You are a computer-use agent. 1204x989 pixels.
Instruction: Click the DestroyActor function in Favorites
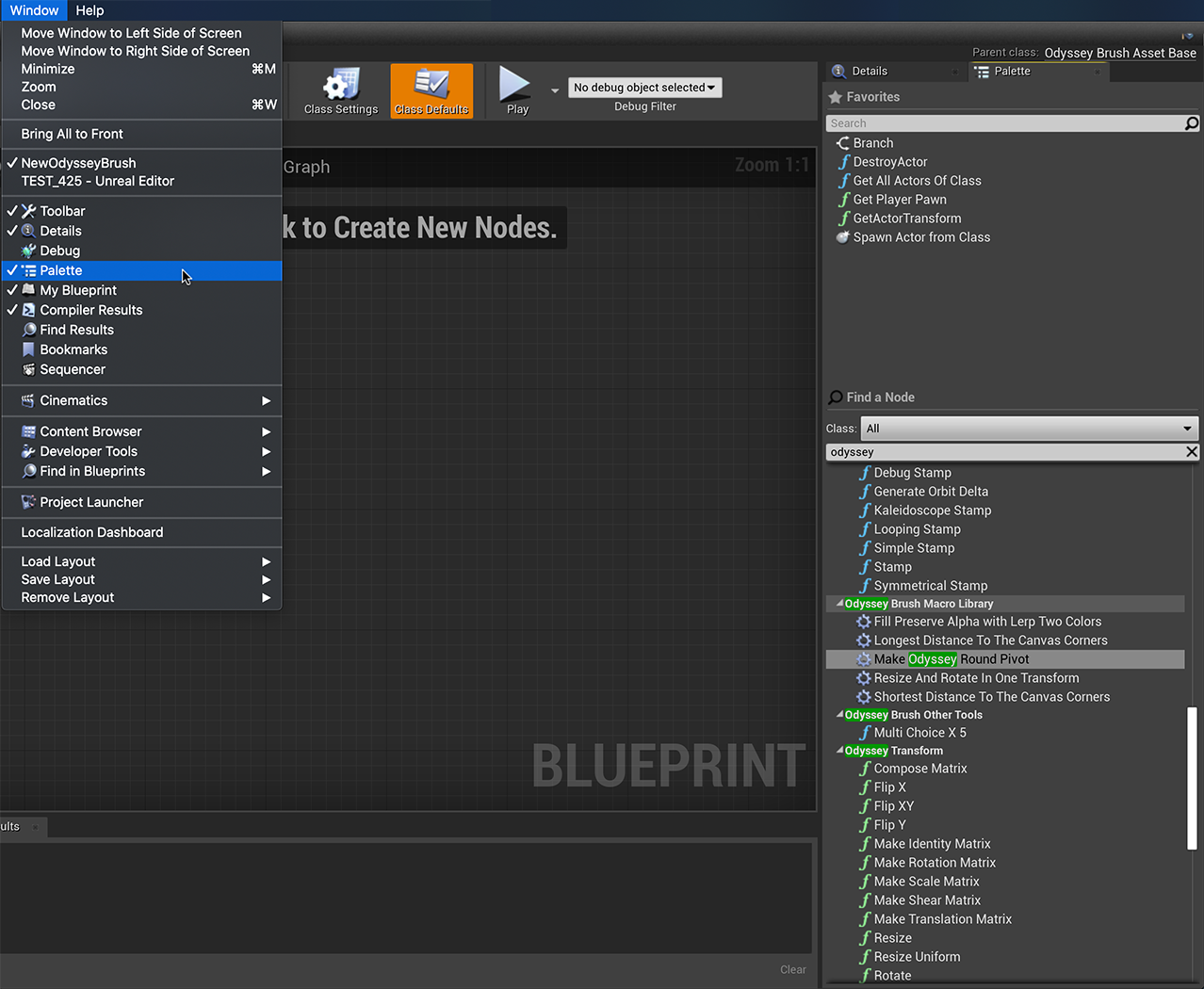pyautogui.click(x=888, y=161)
